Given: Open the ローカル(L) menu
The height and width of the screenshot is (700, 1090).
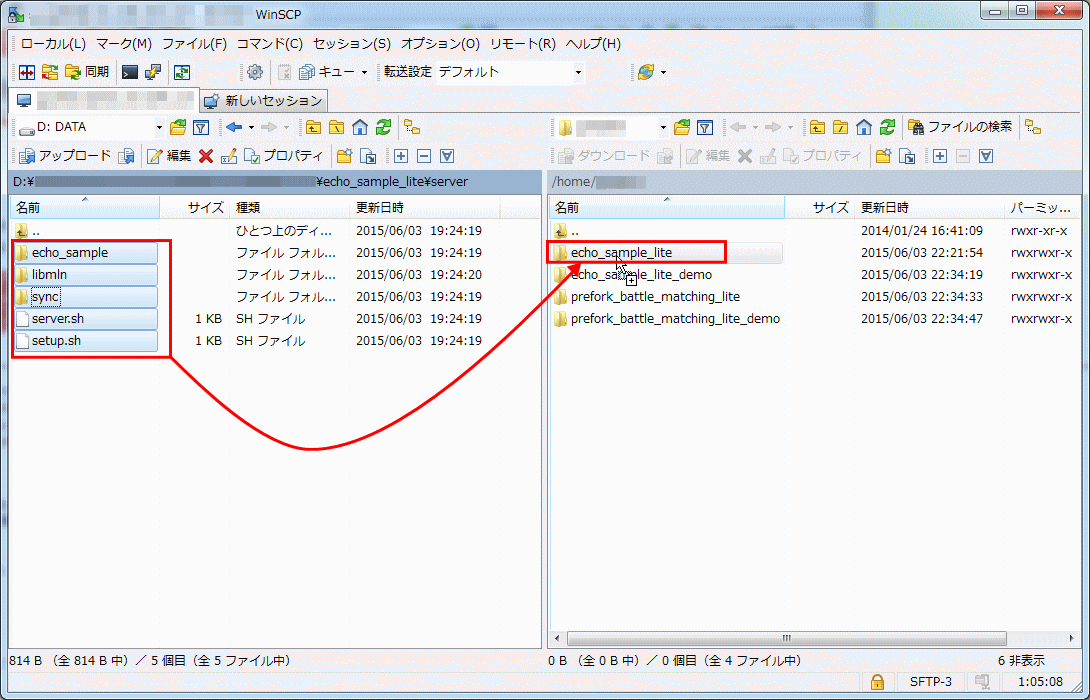Looking at the screenshot, I should click(53, 44).
